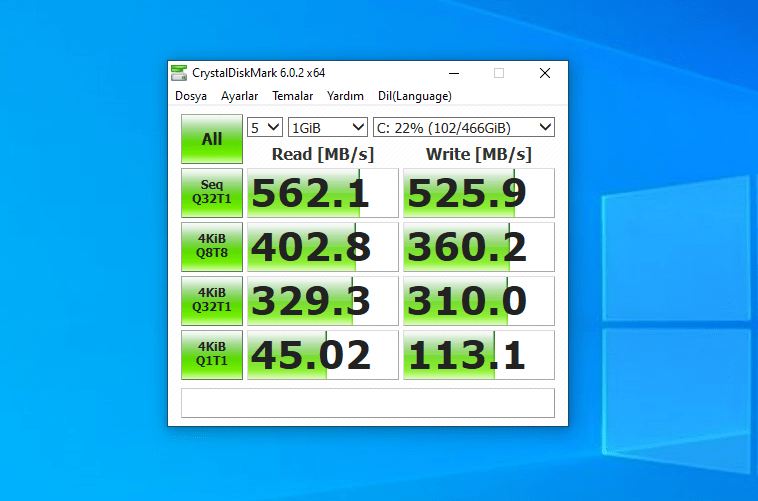
Task: Click the 525.9 sequential write result
Action: pos(479,193)
